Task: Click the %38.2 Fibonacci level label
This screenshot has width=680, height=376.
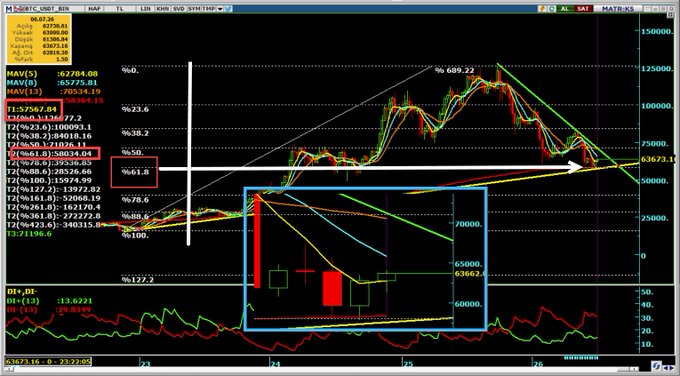Action: pyautogui.click(x=135, y=133)
